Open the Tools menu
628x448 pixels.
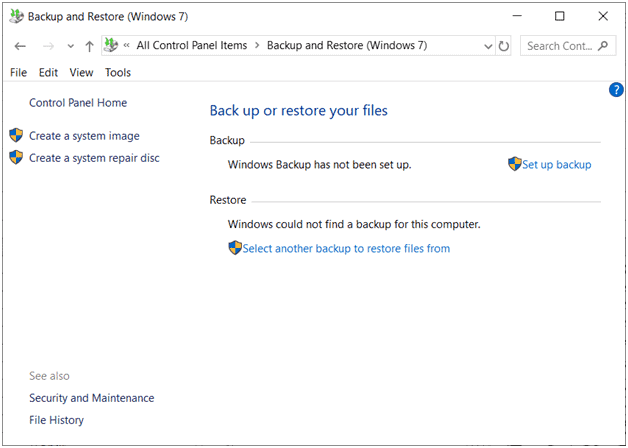tap(118, 72)
